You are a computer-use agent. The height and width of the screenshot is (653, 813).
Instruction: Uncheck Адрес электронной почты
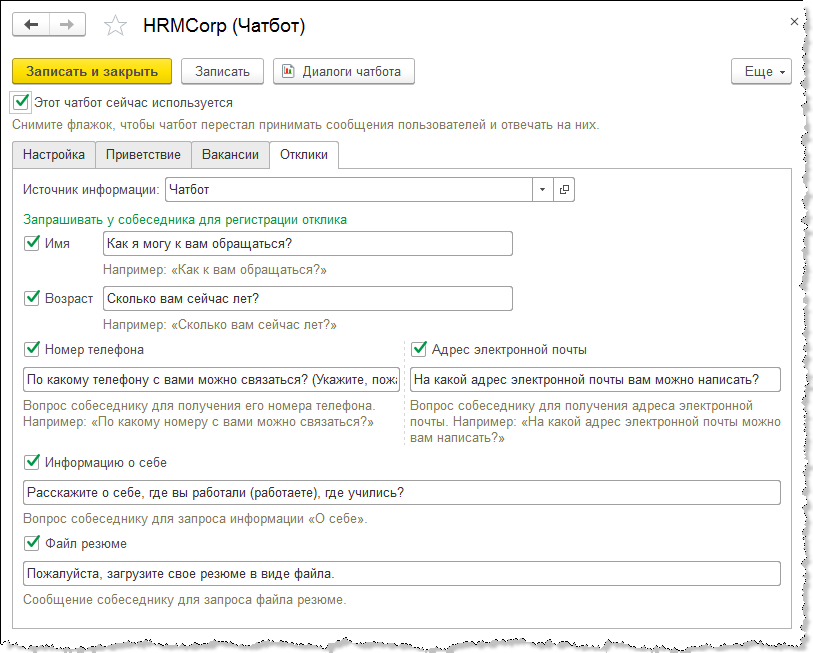click(x=419, y=350)
